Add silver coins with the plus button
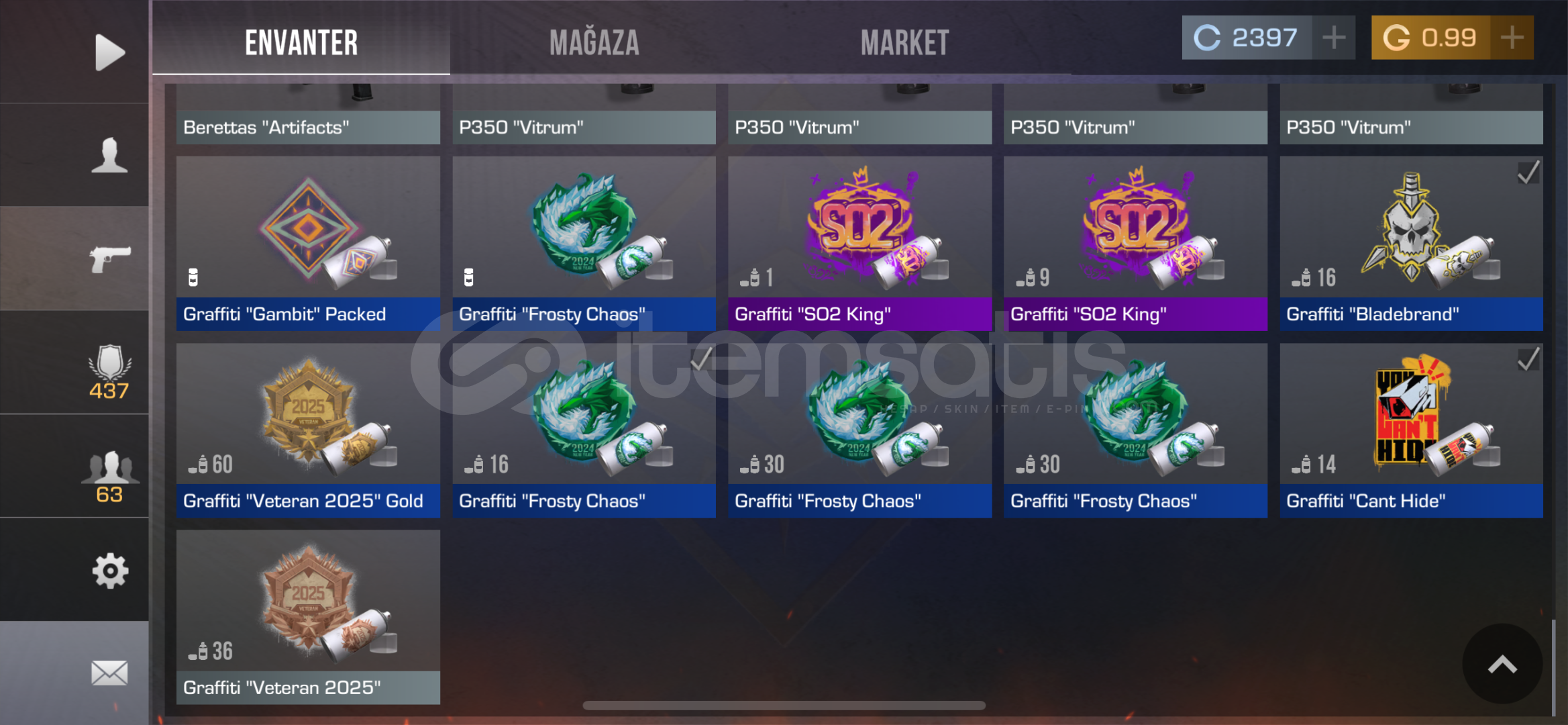 point(1334,38)
